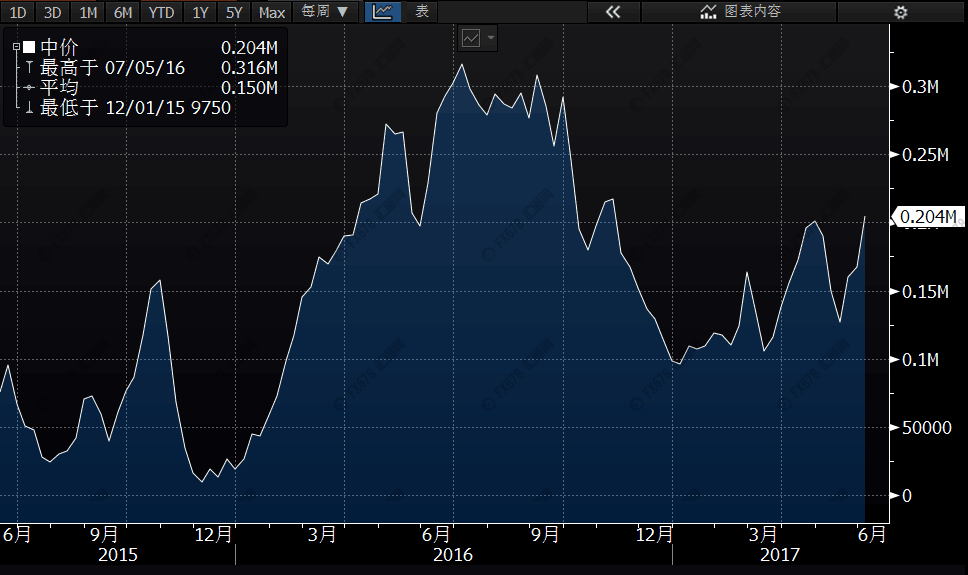
Task: Click the 中价 0.204M legend value
Action: click(249, 48)
